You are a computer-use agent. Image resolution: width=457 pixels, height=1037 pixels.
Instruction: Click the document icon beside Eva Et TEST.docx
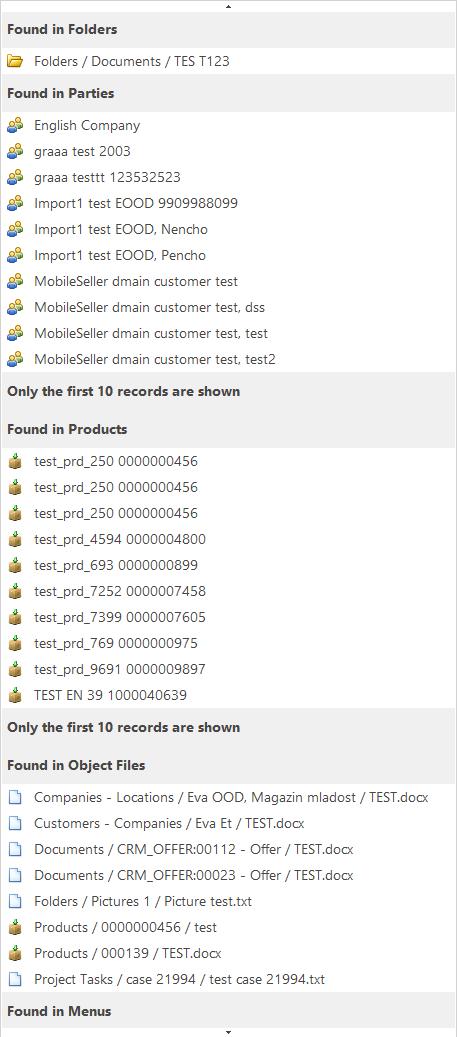[x=15, y=823]
